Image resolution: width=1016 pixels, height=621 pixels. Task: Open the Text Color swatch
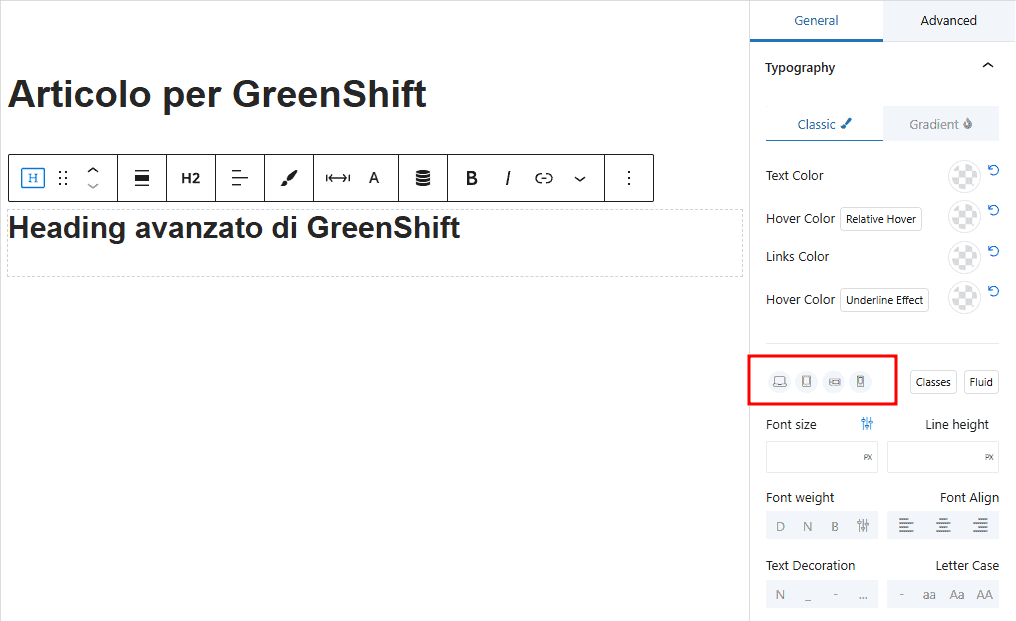tap(964, 176)
